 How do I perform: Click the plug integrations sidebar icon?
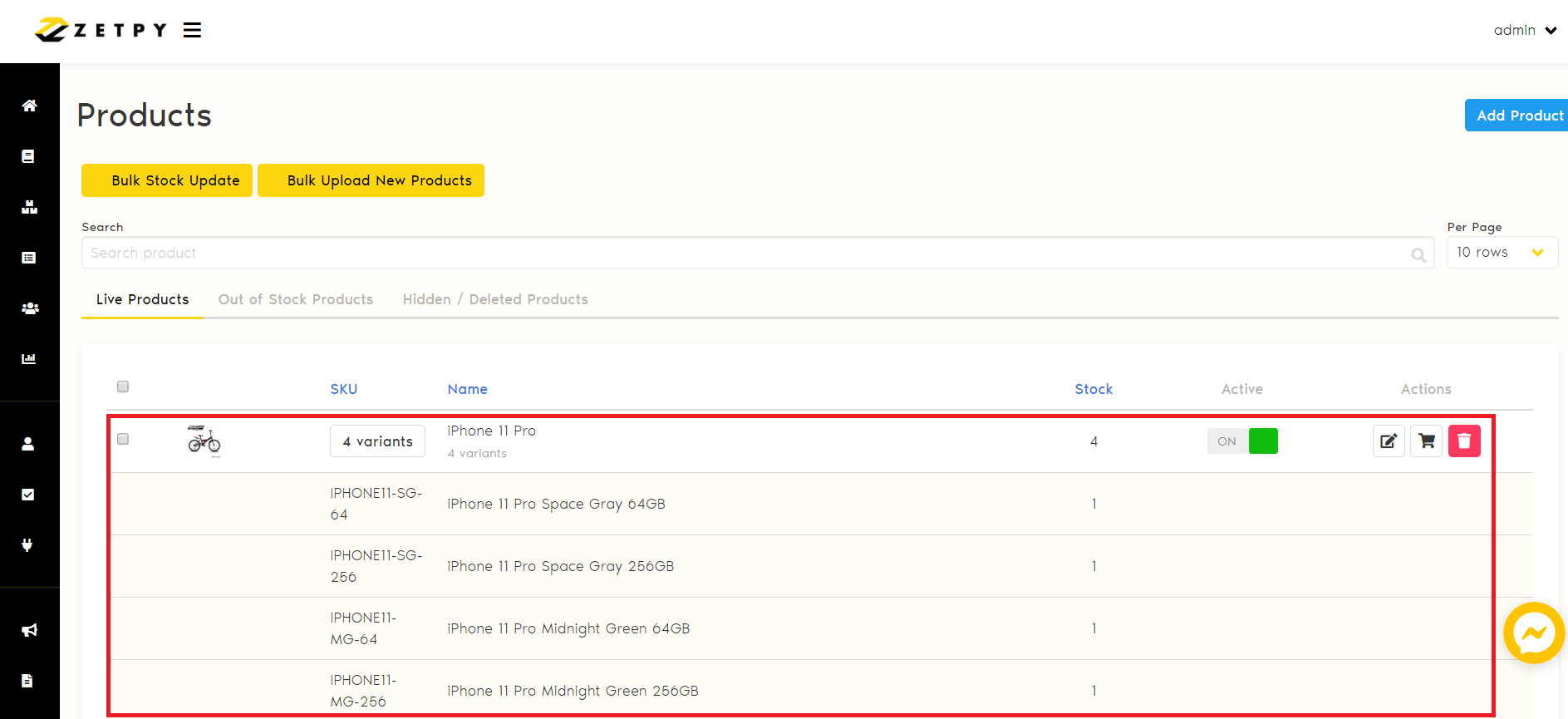(27, 545)
